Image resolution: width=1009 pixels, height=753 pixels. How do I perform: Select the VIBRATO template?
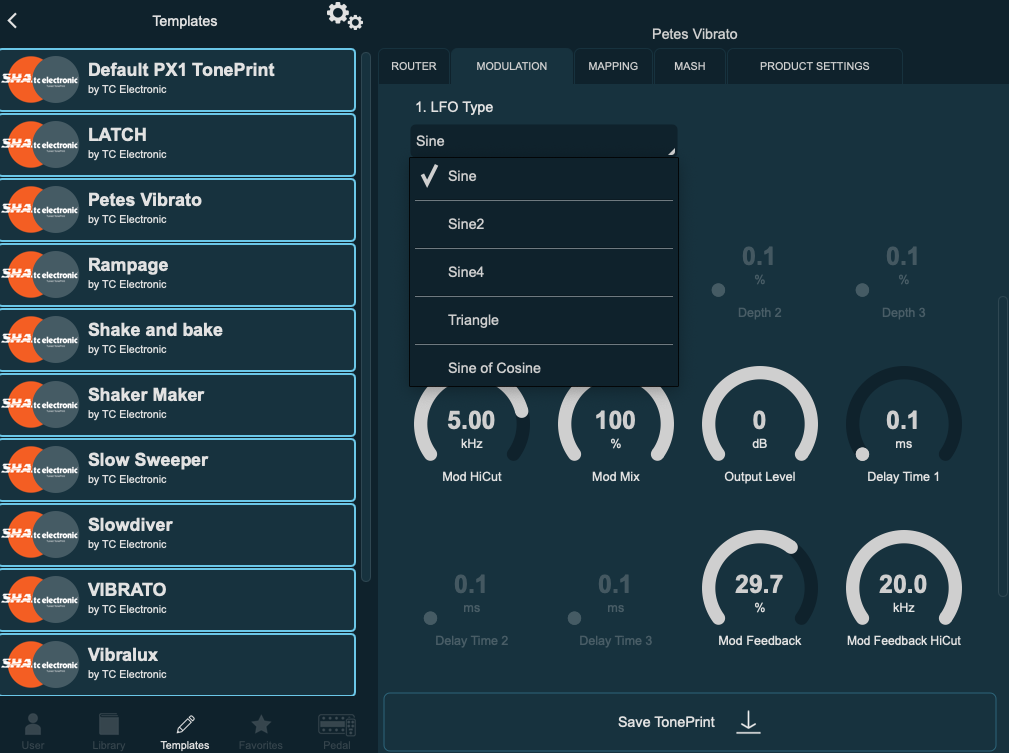point(178,600)
